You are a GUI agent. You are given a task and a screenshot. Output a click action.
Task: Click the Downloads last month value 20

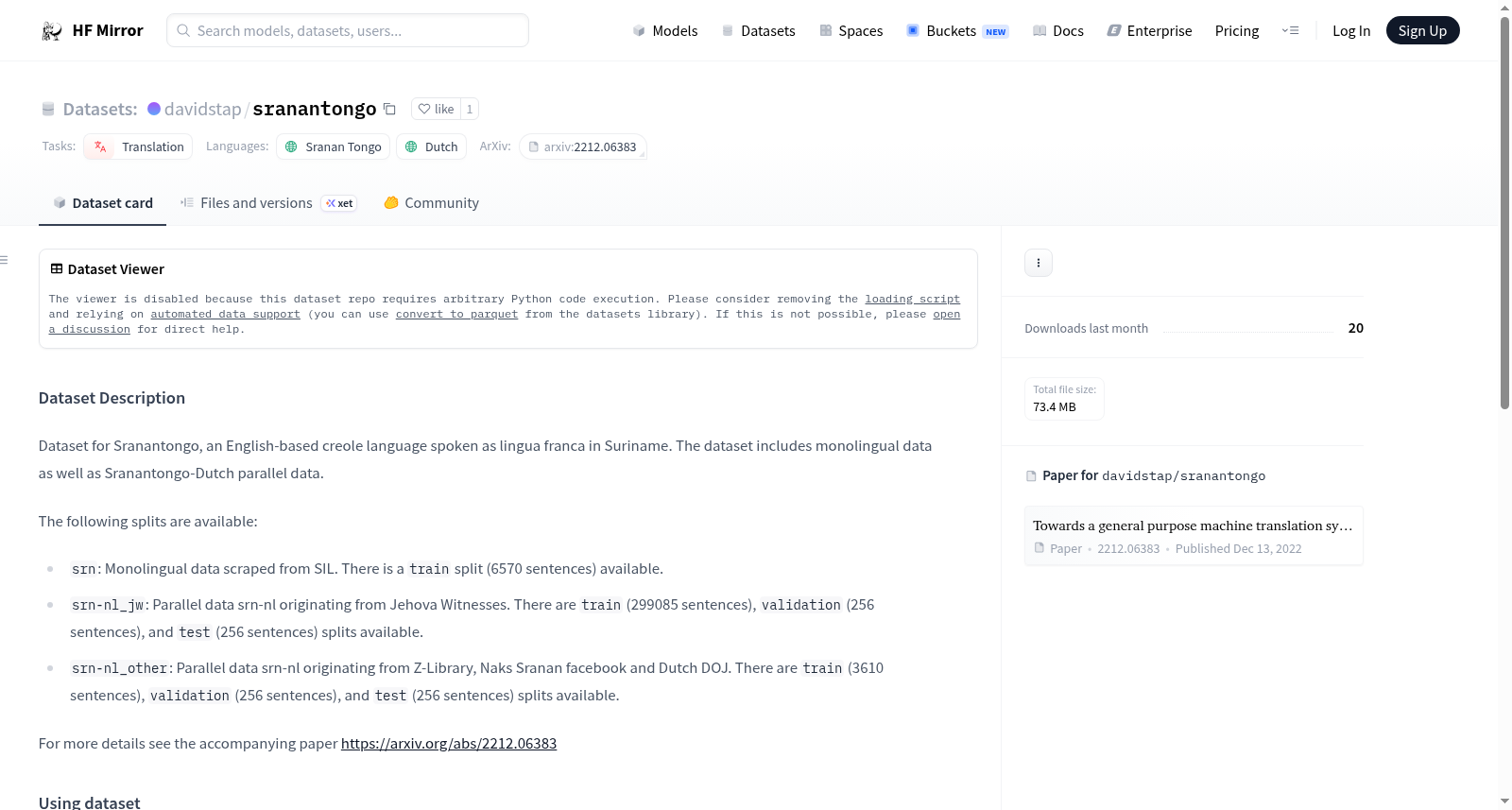[x=1355, y=328]
